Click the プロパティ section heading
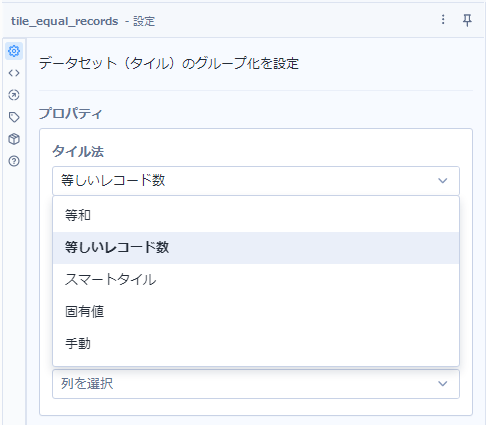 [70, 114]
